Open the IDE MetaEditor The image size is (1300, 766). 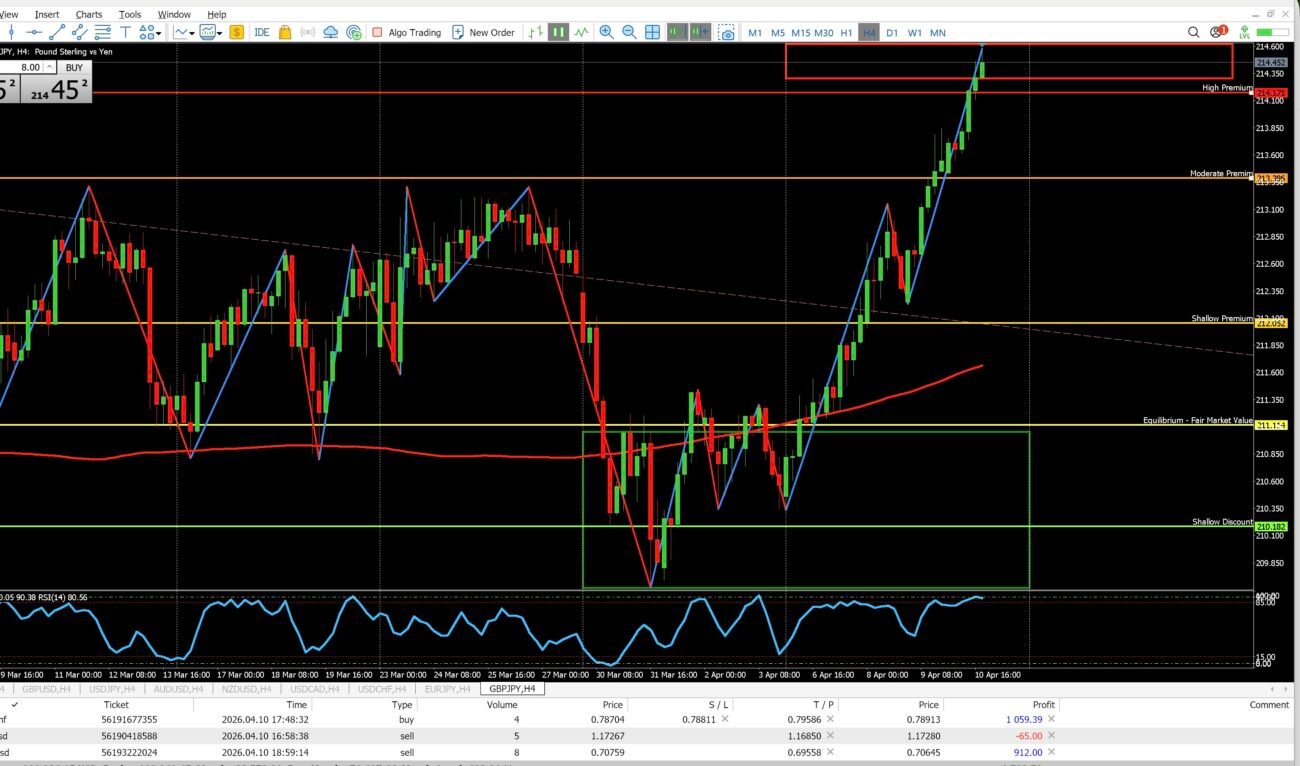[261, 32]
